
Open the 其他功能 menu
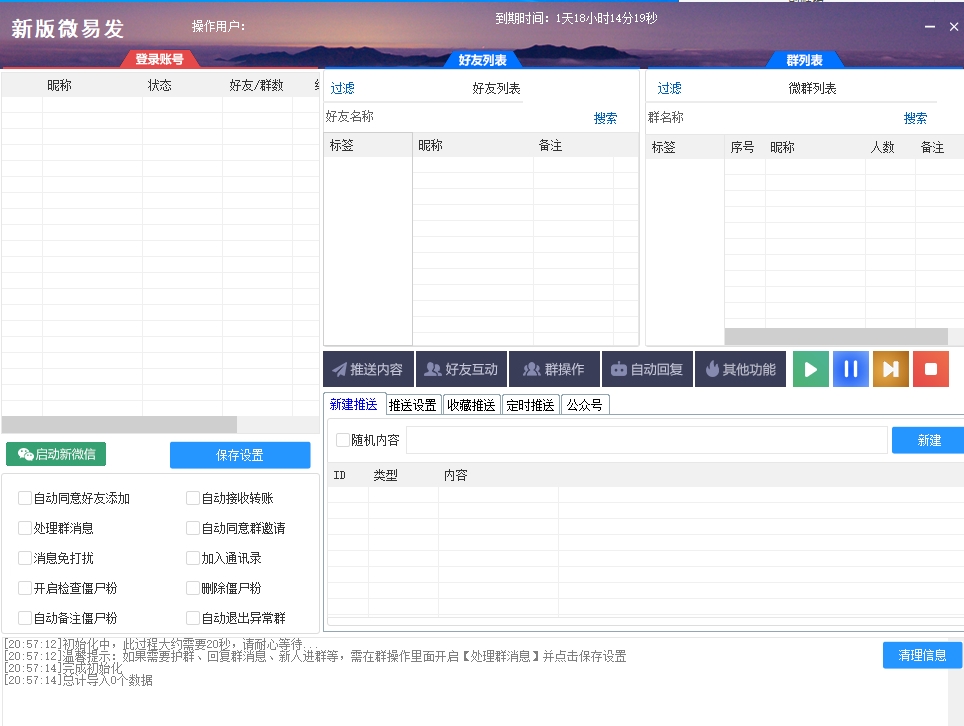coord(741,368)
